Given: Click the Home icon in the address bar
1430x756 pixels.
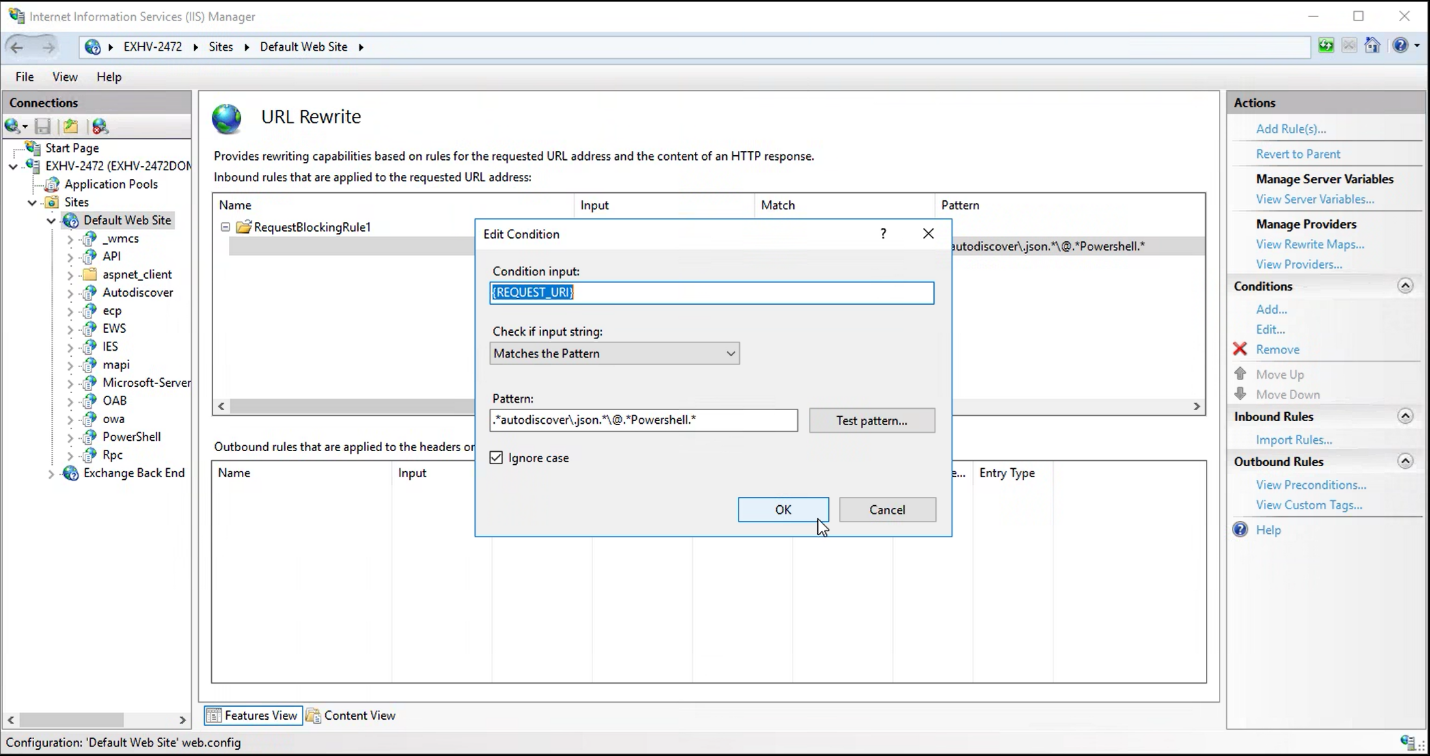Looking at the screenshot, I should pos(1371,45).
